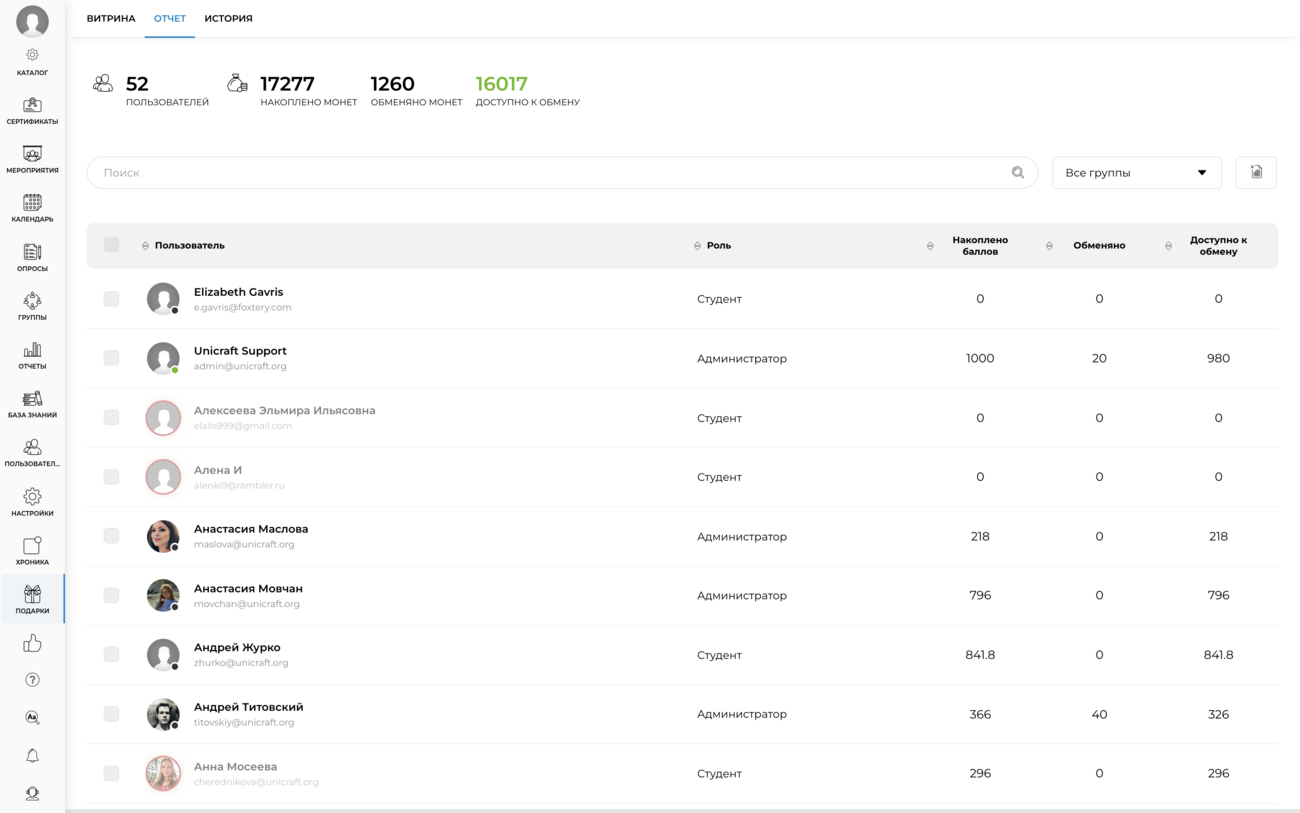The width and height of the screenshot is (1300, 813).
Task: Open the help question mark icon
Action: coord(32,680)
